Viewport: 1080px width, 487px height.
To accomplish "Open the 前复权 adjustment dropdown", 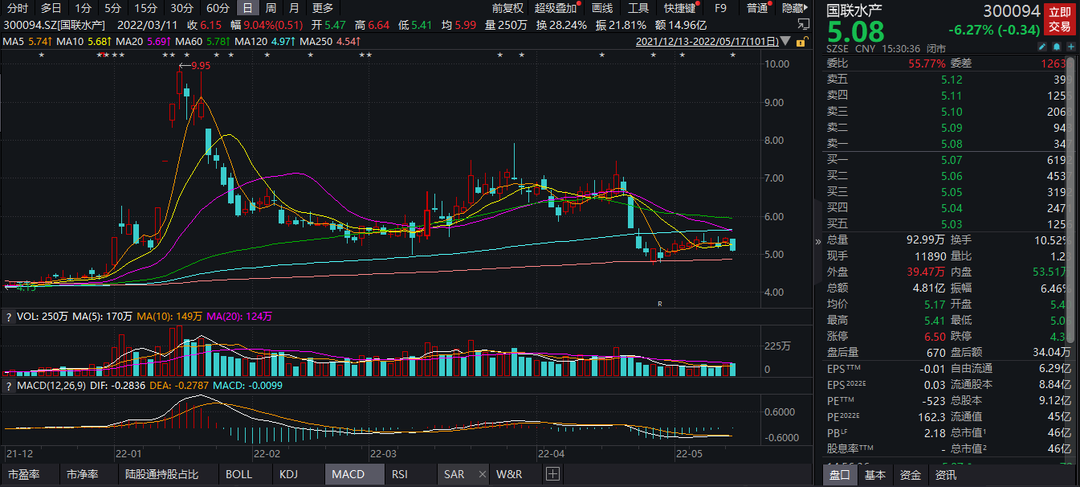I will point(509,8).
